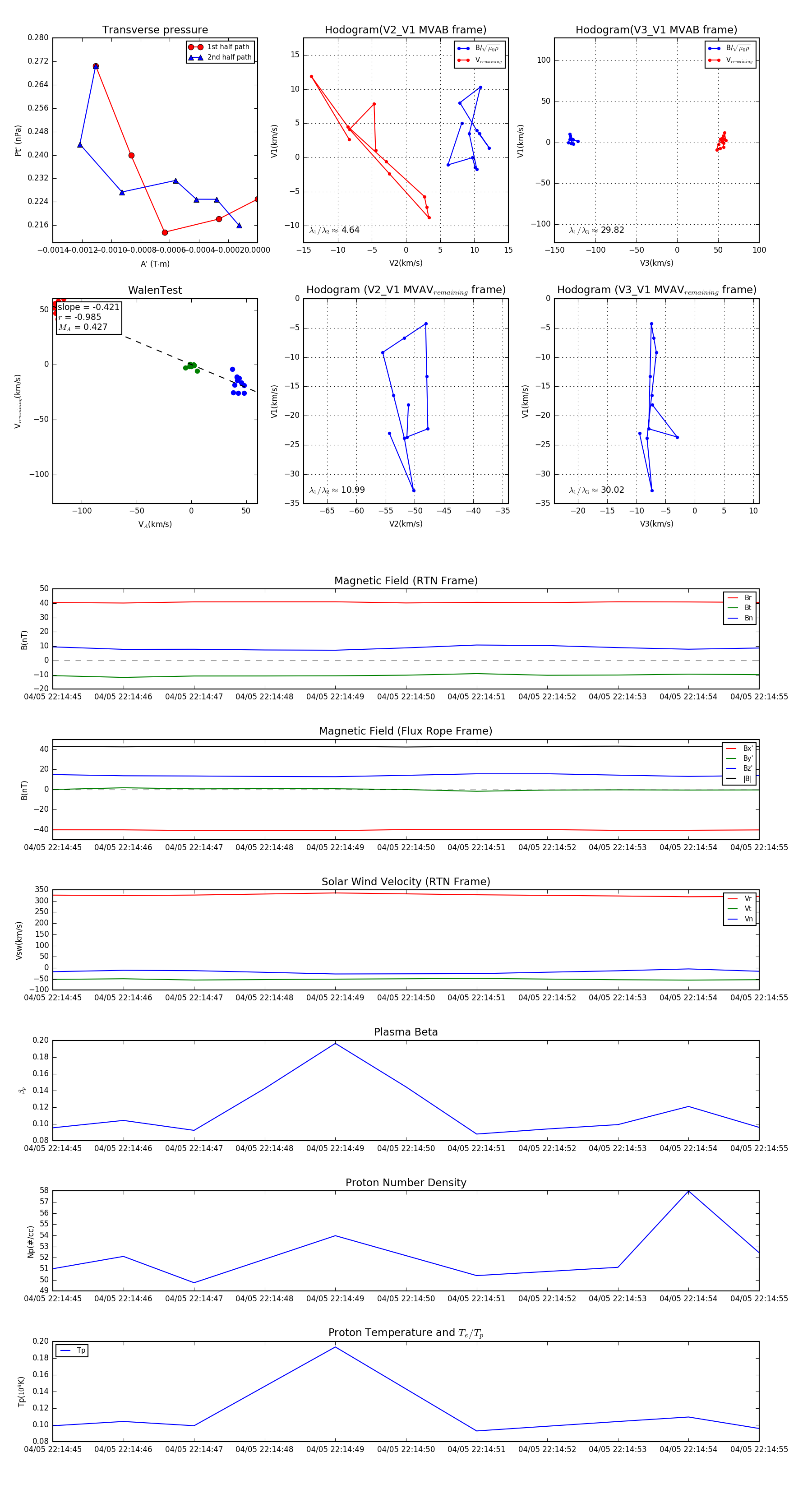Click the Proton Temperature curve peak near 22:14:49
The width and height of the screenshot is (812, 1489).
(x=335, y=1347)
